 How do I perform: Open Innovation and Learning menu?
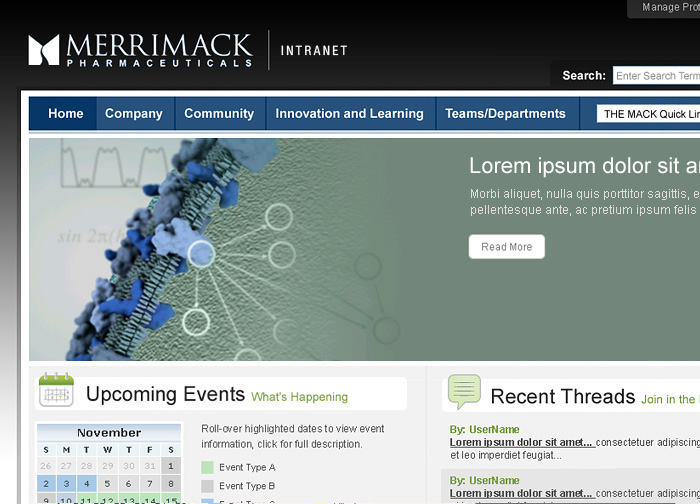[350, 113]
